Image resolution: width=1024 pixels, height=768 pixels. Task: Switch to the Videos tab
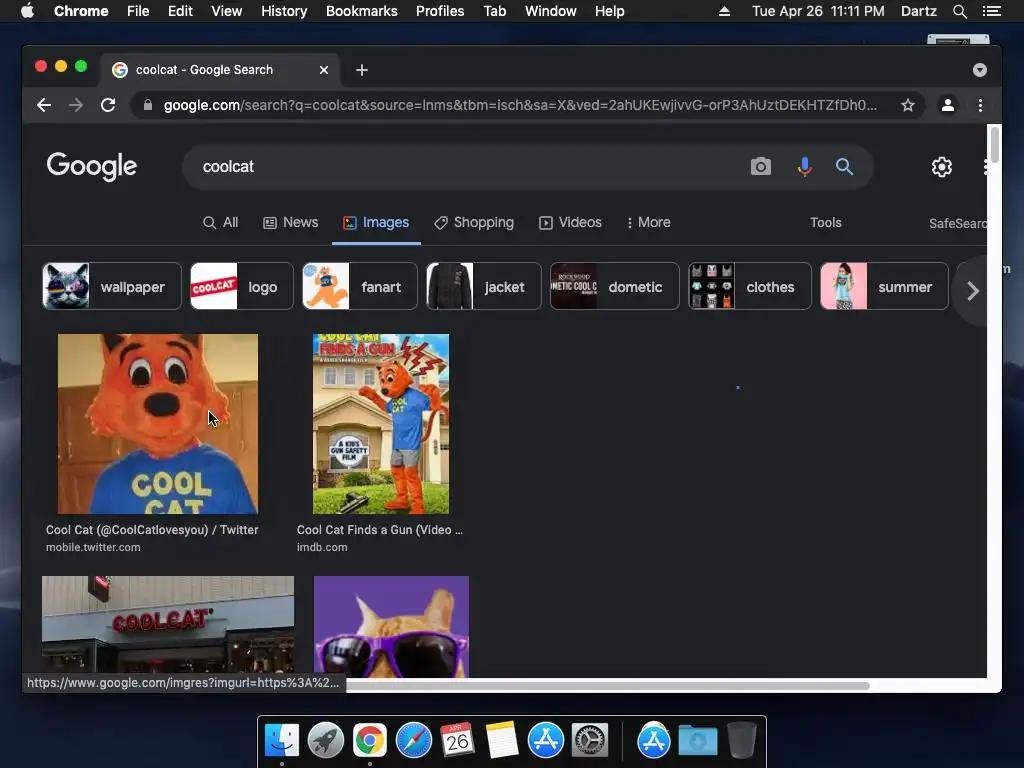pos(570,223)
